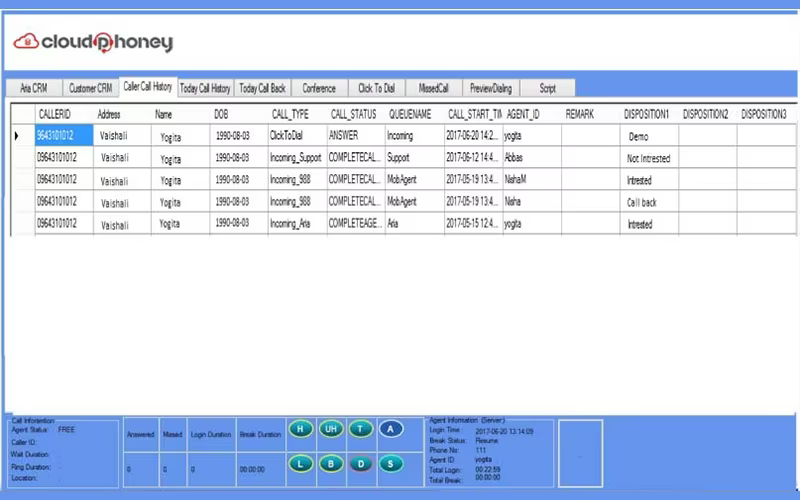The image size is (800, 500).
Task: Click the empty box beside Agent Information
Action: tap(581, 453)
